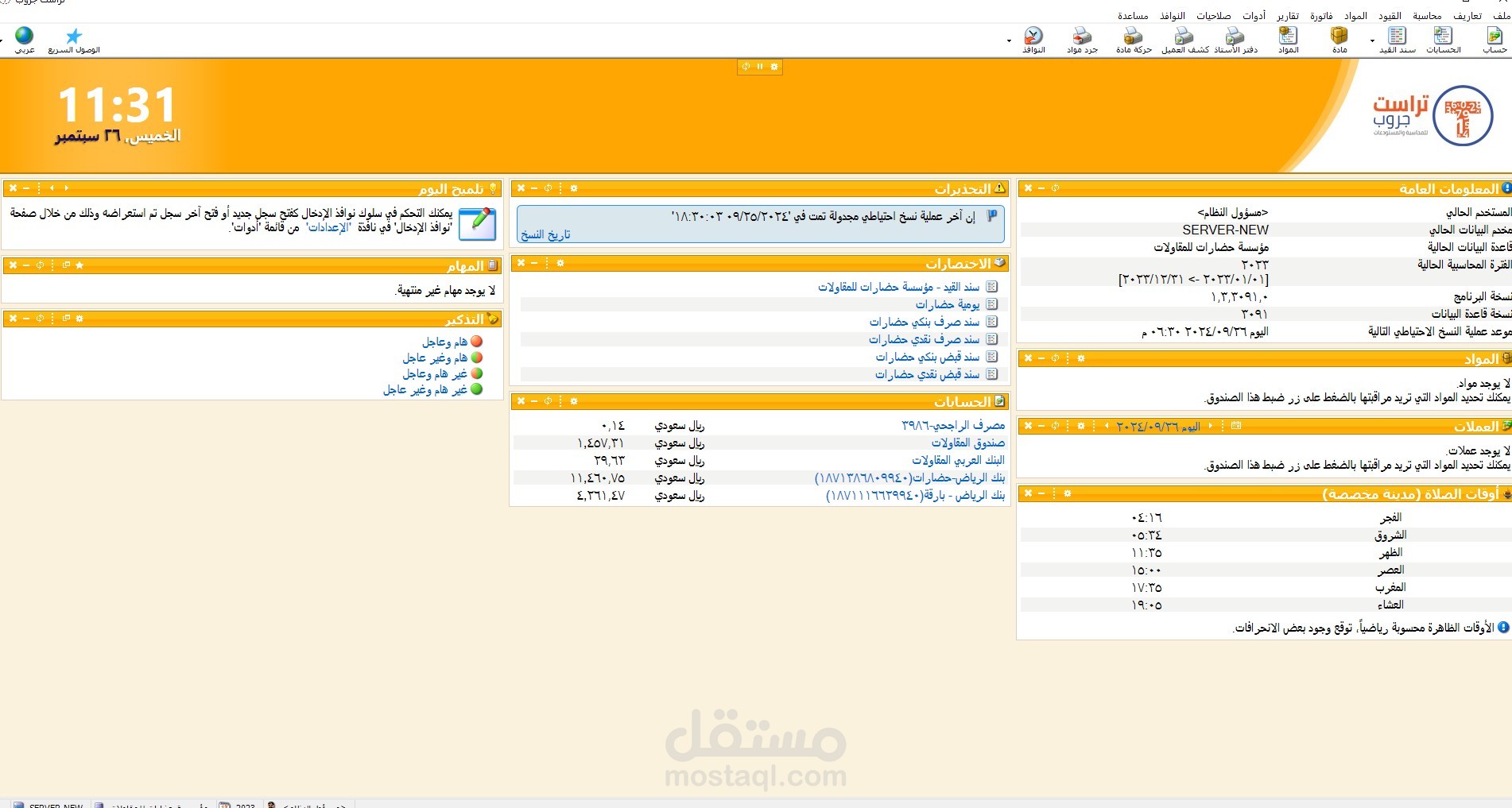Open the مصرف الراجحي-٣٩٨٦ account
This screenshot has height=808, width=1512.
click(x=953, y=425)
